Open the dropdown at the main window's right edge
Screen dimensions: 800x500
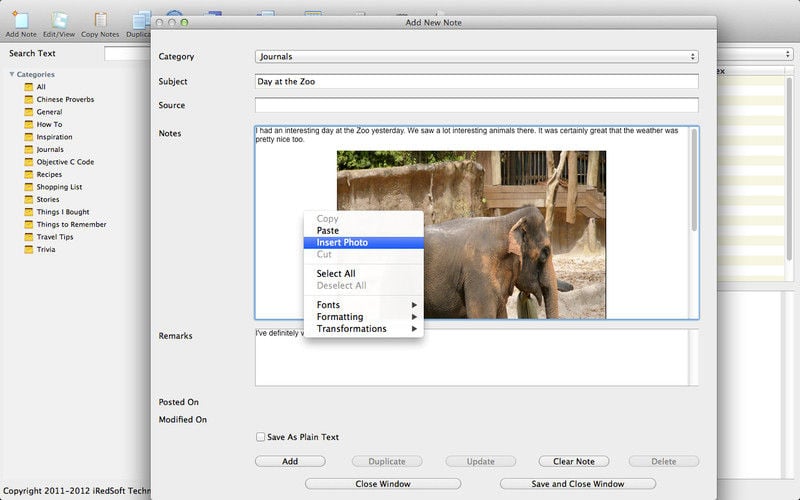coord(755,54)
